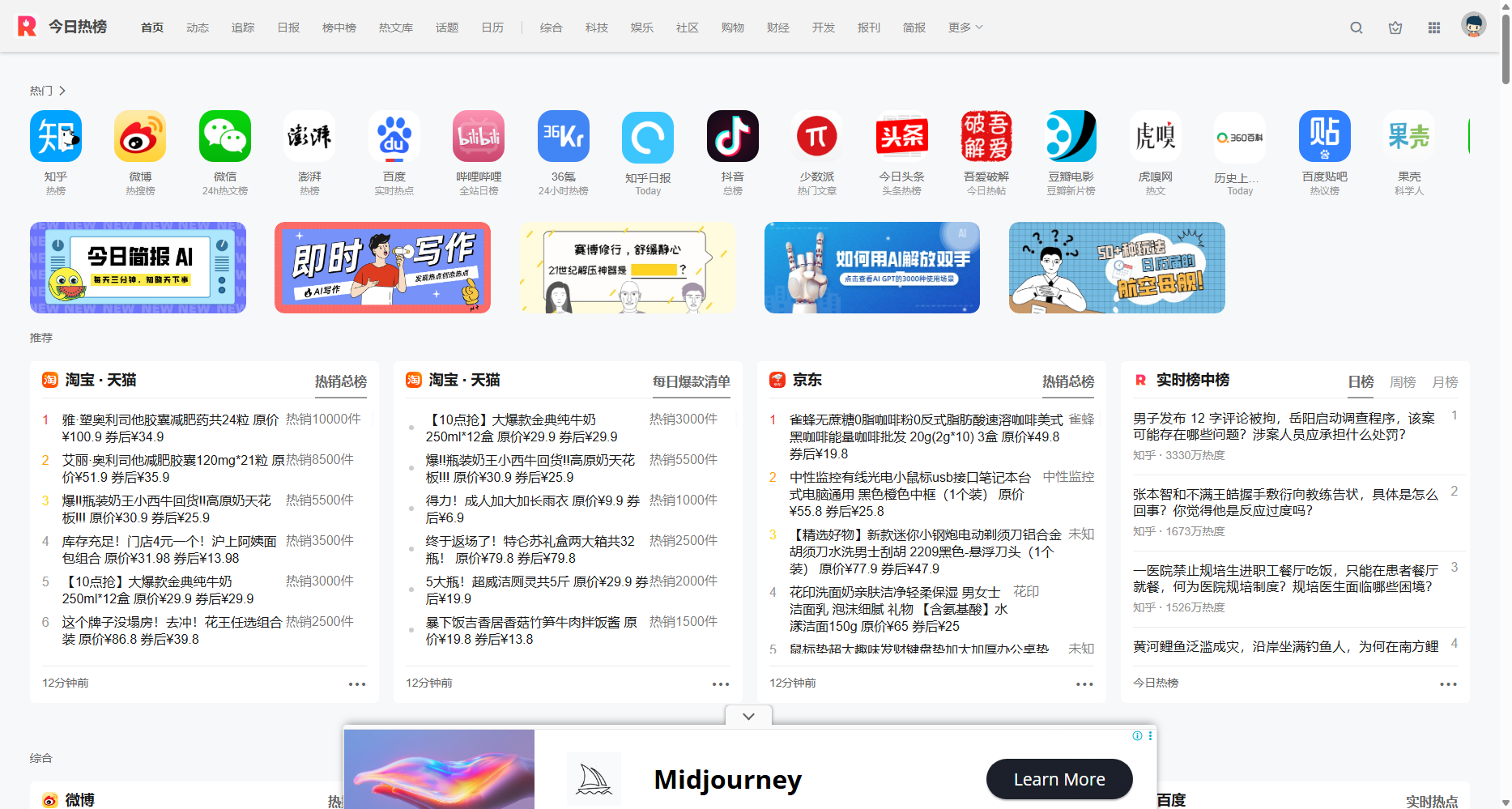Open more options for 京东 card
This screenshot has height=809, width=1512.
tap(1084, 684)
